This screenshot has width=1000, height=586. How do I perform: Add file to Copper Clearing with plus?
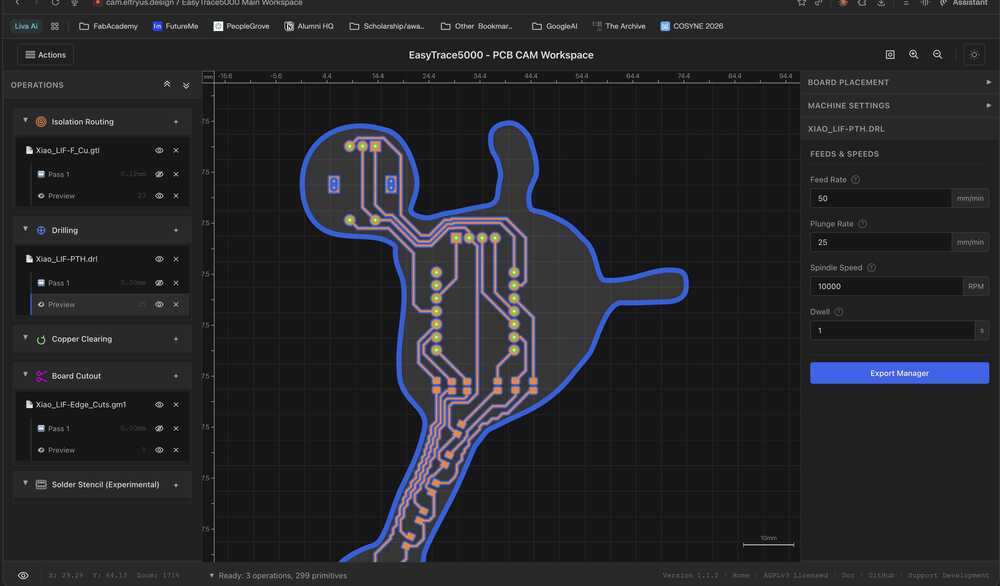176,339
